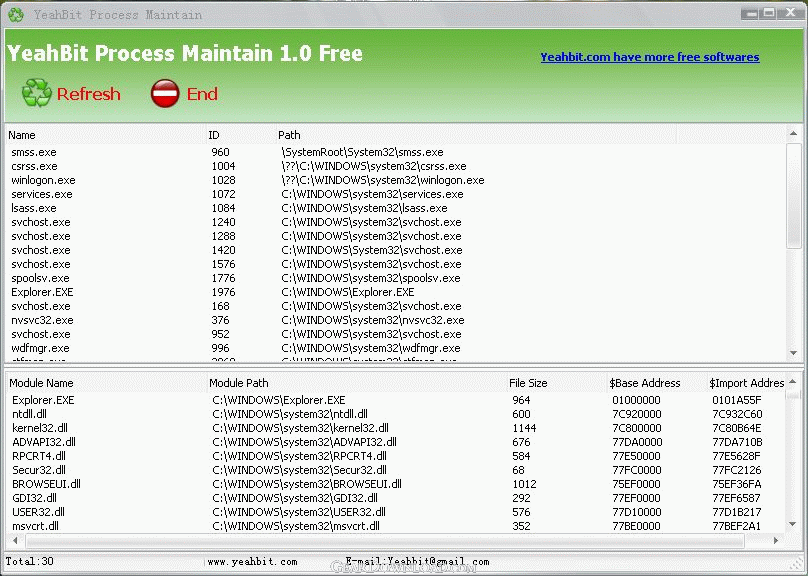
Task: Select the csrss.exe process name
Action: 35,166
